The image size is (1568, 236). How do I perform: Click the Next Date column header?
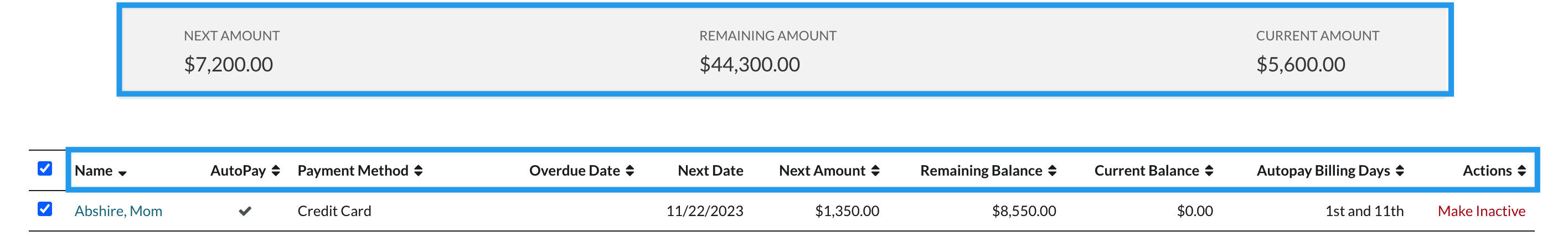tap(710, 171)
